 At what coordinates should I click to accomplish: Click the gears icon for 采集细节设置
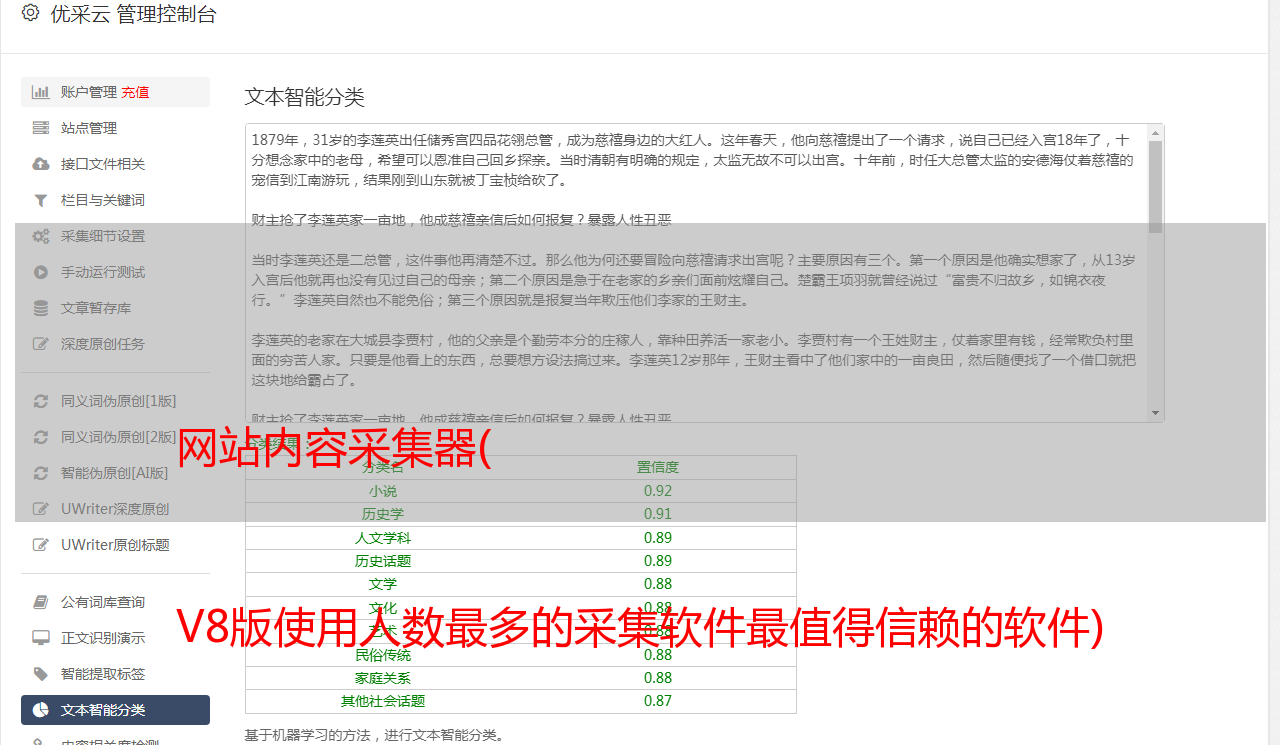tap(41, 236)
